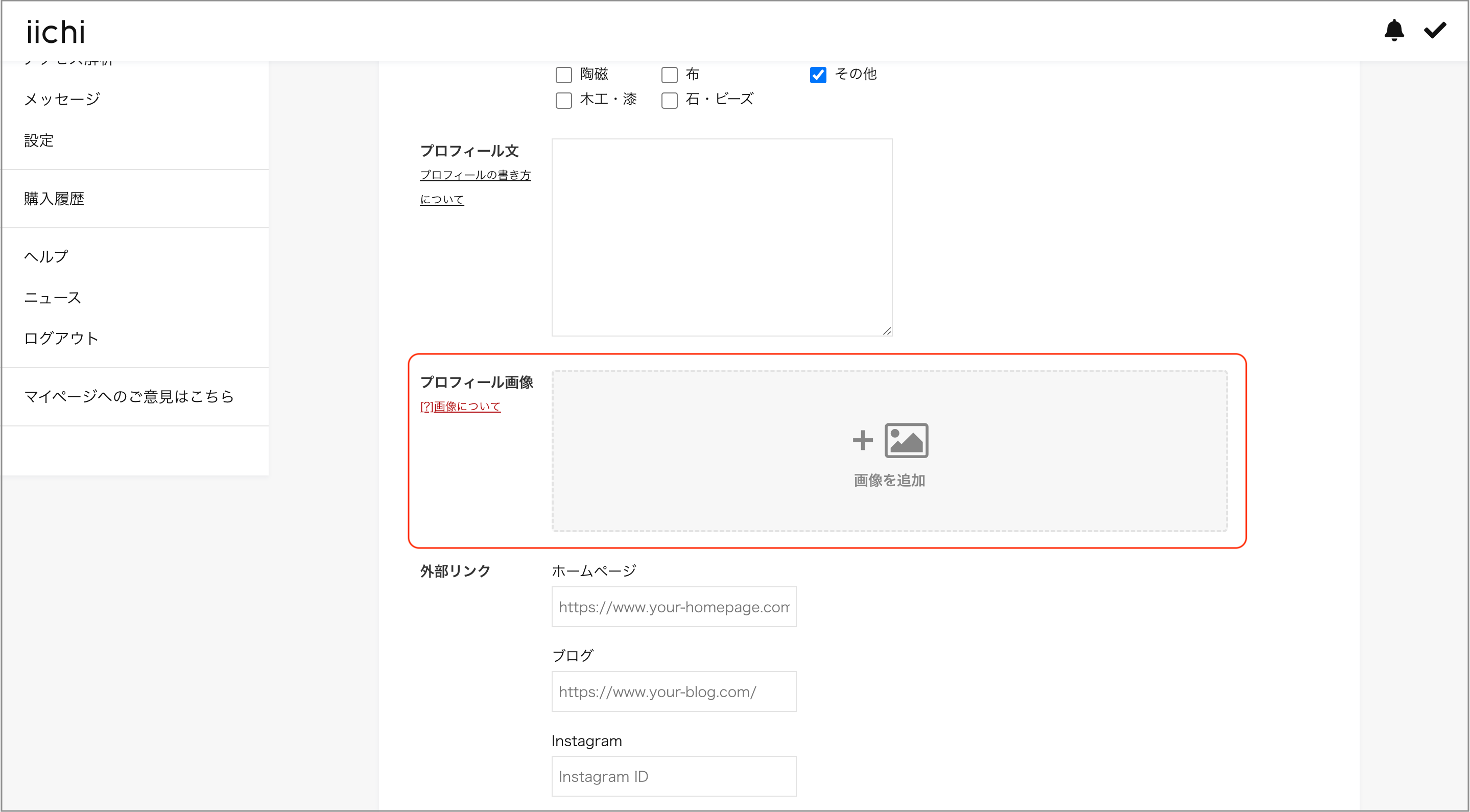Open メッセージ in the sidebar
The height and width of the screenshot is (812, 1470).
point(62,99)
